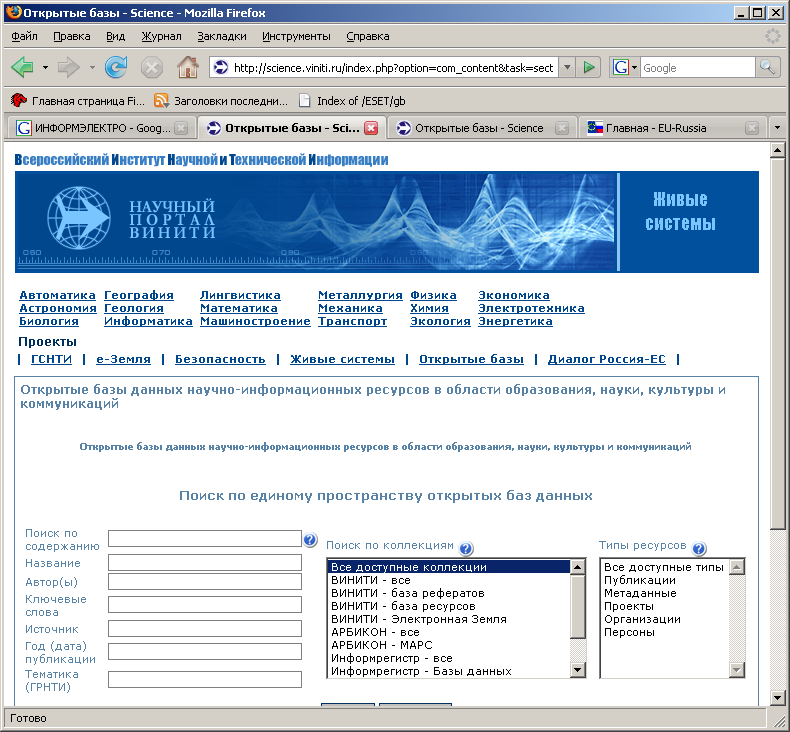Open RSS bookmark 'Заголовки последни...'
The height and width of the screenshot is (732, 790).
click(x=221, y=101)
